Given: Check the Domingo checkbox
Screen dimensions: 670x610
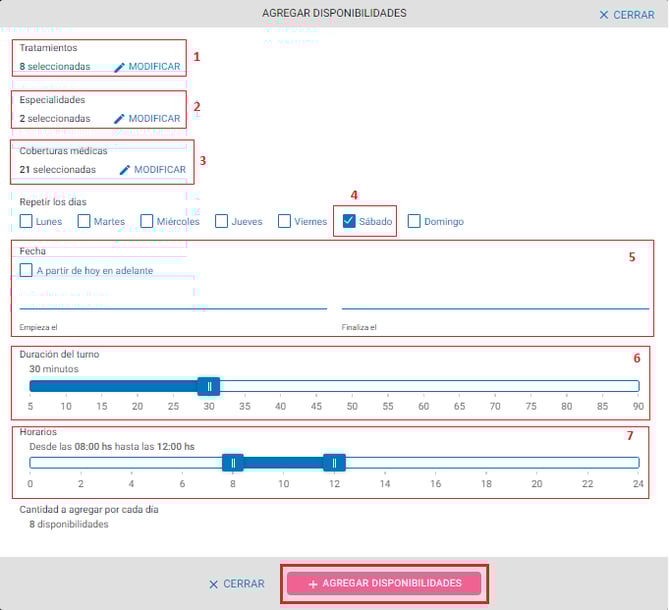Looking at the screenshot, I should tap(414, 221).
